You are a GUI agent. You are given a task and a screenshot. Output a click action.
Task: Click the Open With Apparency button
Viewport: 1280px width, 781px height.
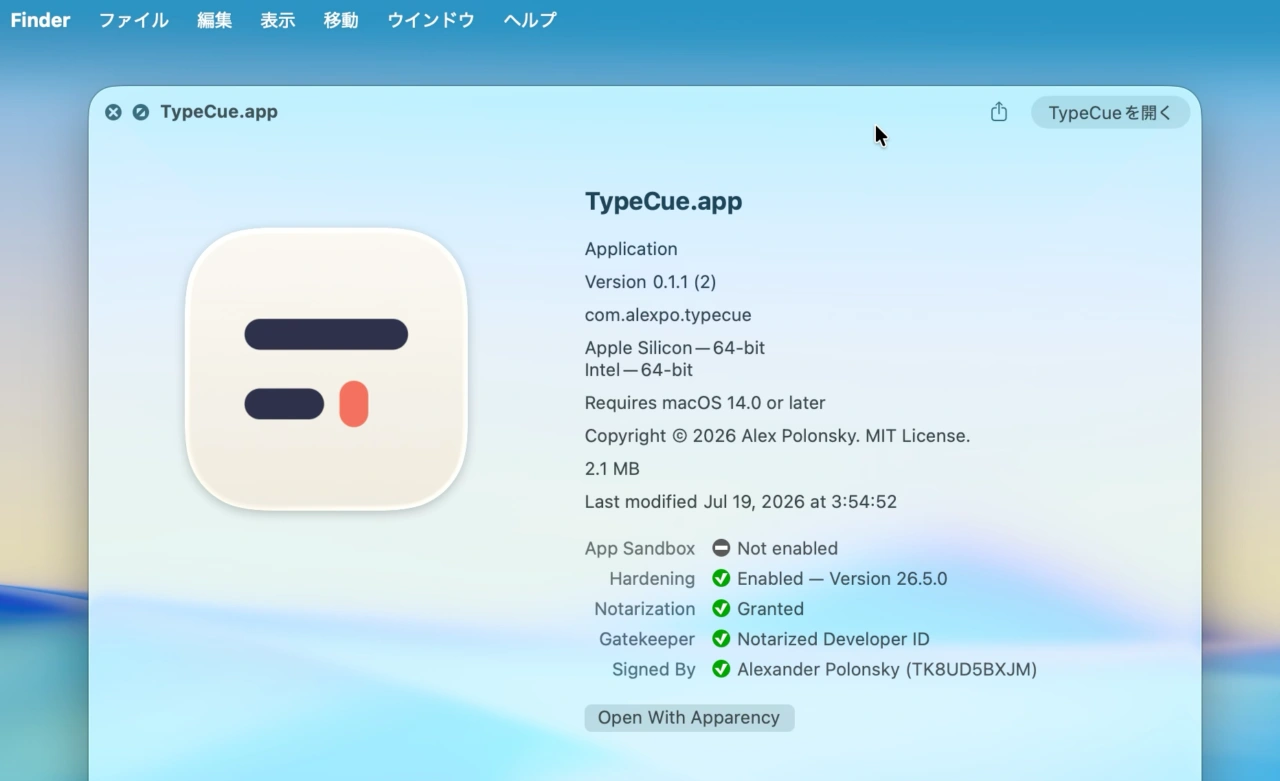pyautogui.click(x=689, y=718)
